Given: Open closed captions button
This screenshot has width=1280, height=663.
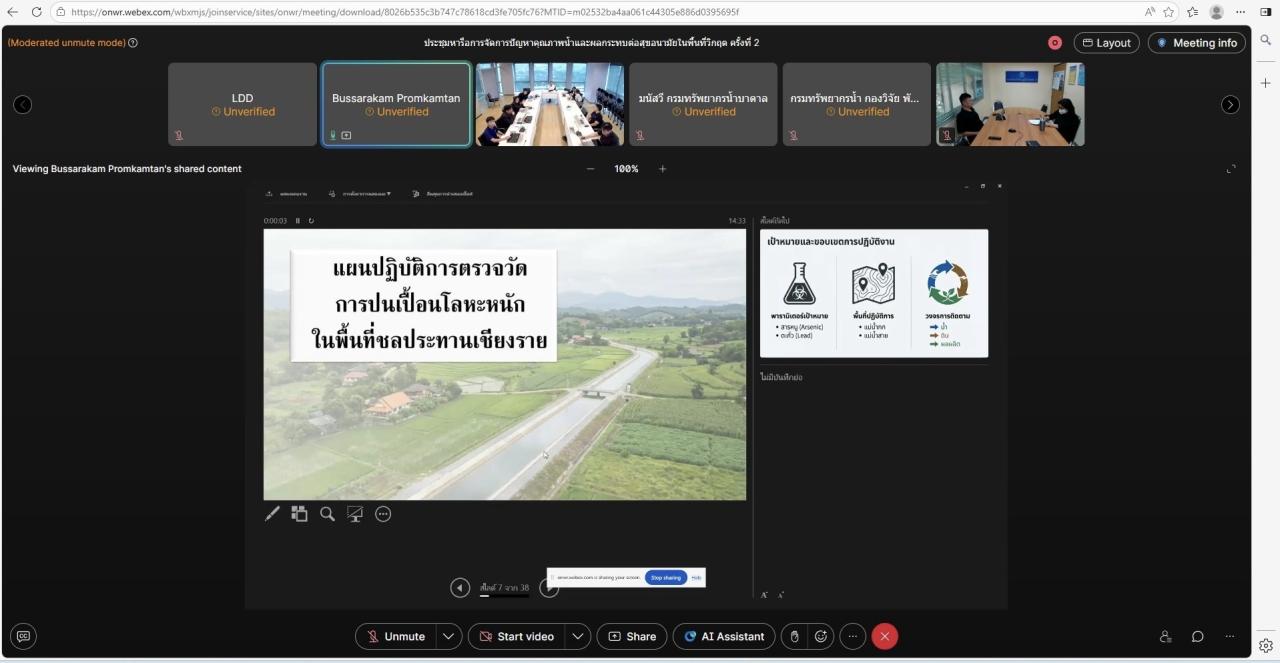Looking at the screenshot, I should tap(24, 636).
